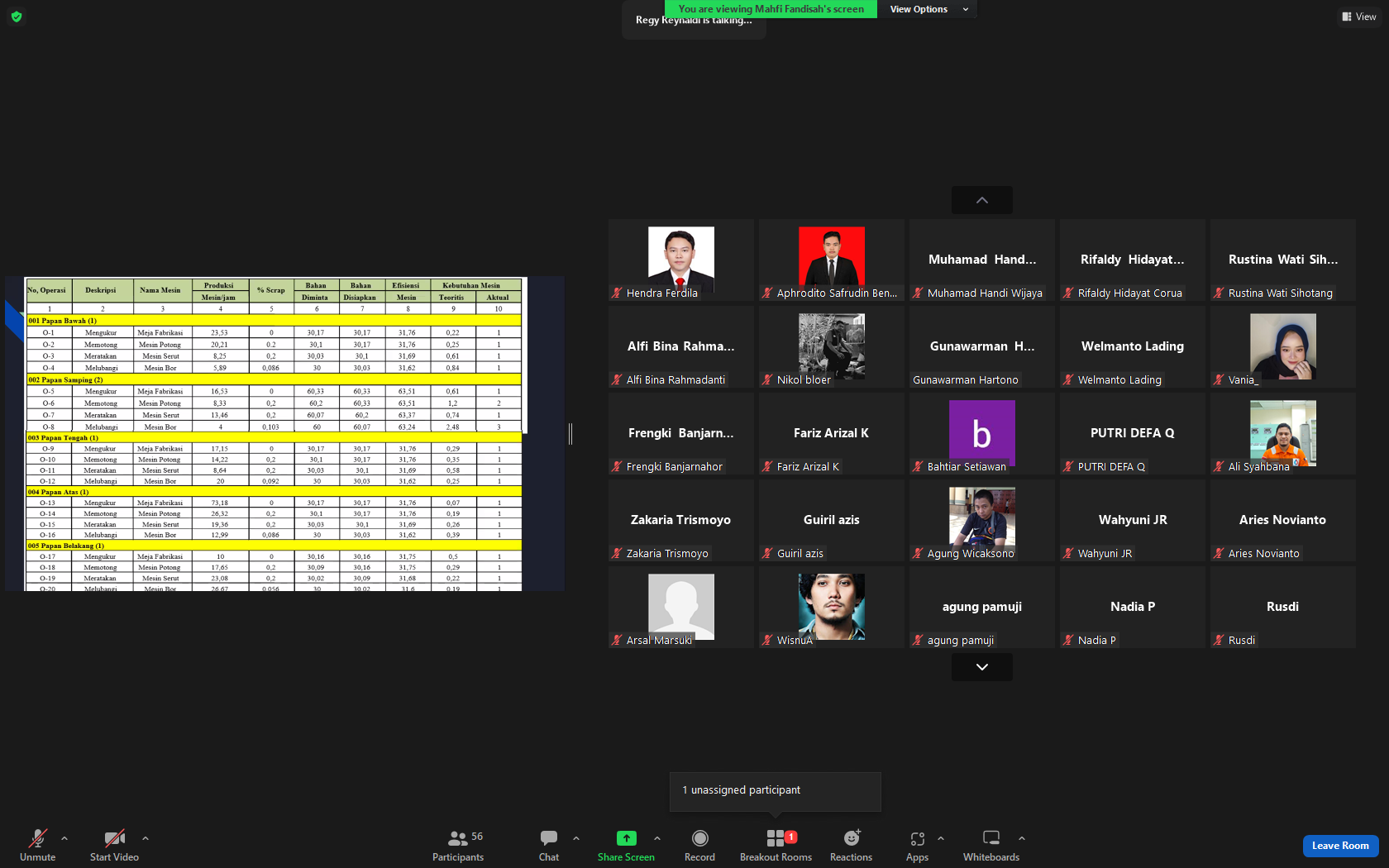Select WisnuA's video tile
This screenshot has width=1389, height=868.
(832, 608)
